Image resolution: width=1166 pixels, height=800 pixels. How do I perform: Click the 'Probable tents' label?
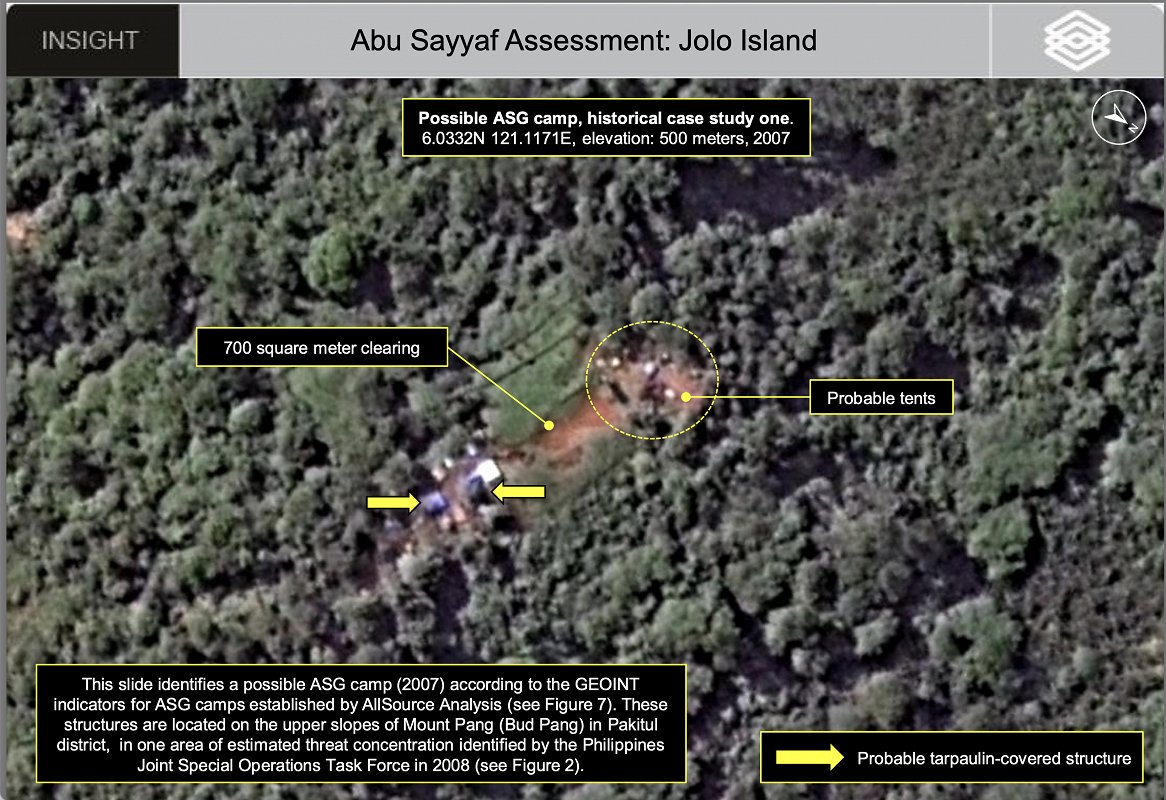click(x=880, y=398)
